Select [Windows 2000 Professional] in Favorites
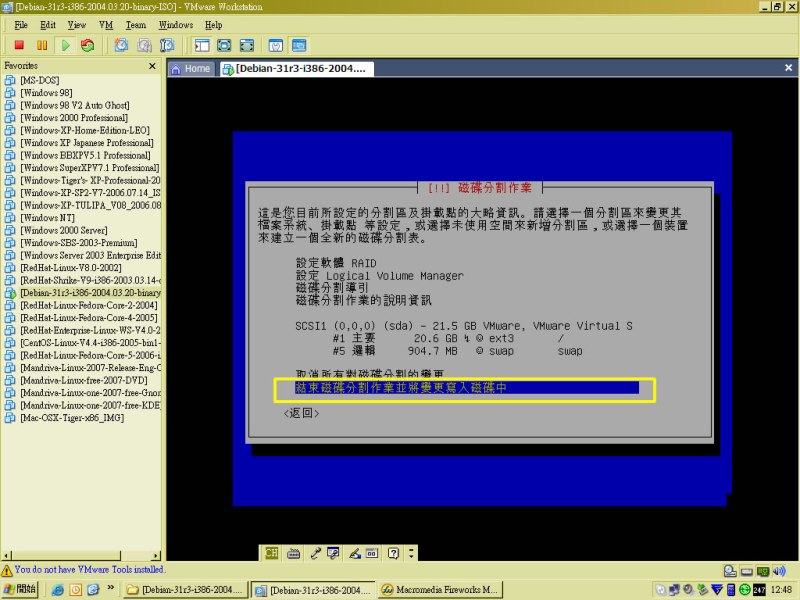Image resolution: width=800 pixels, height=600 pixels. click(x=74, y=118)
